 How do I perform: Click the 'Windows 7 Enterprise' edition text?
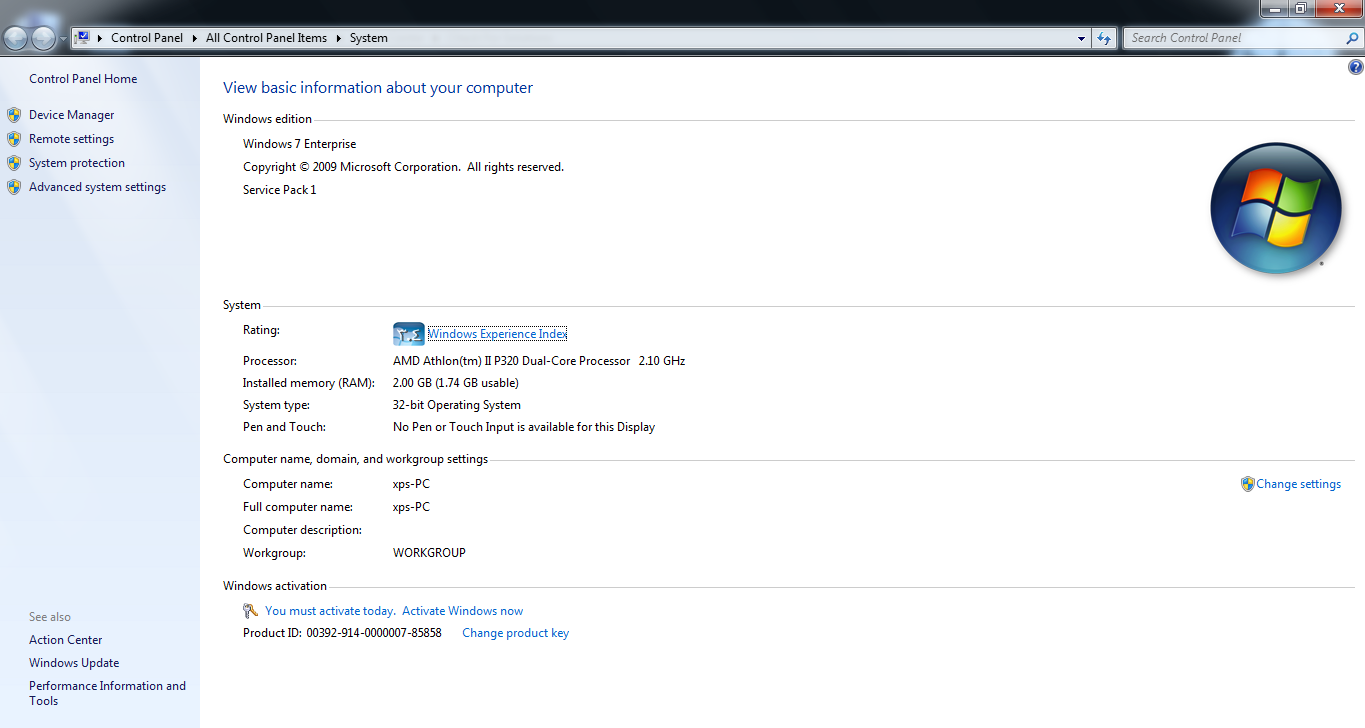299,144
